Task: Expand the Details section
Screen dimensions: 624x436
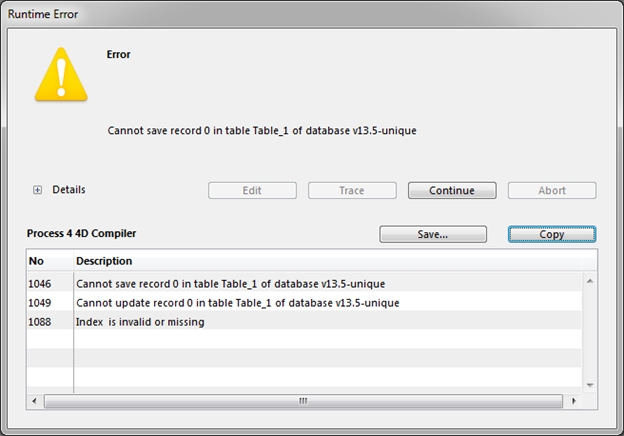Action: click(x=38, y=190)
